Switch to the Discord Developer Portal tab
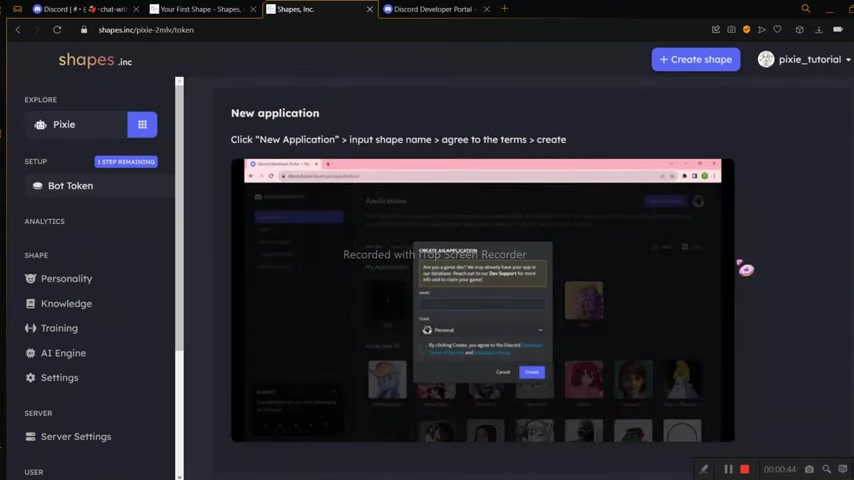The width and height of the screenshot is (854, 480). coord(433,9)
